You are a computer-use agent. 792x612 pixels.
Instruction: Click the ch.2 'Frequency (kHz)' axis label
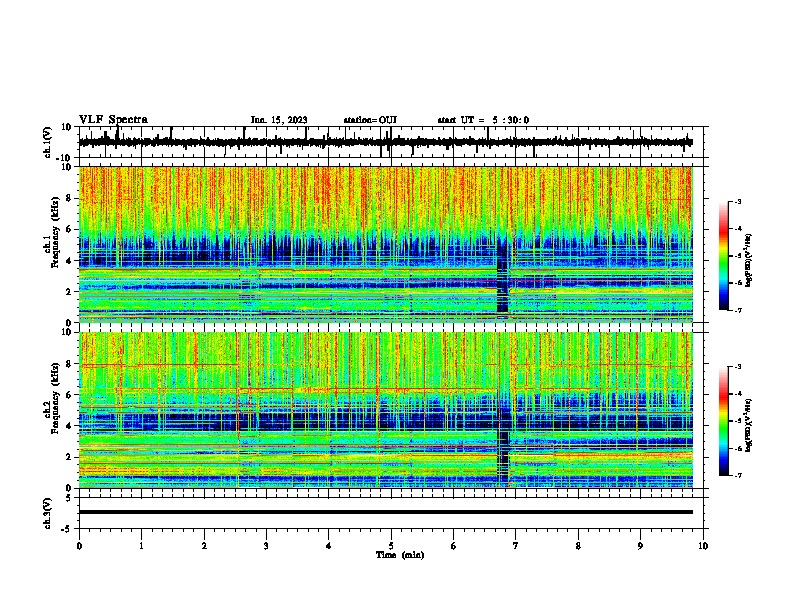click(55, 398)
